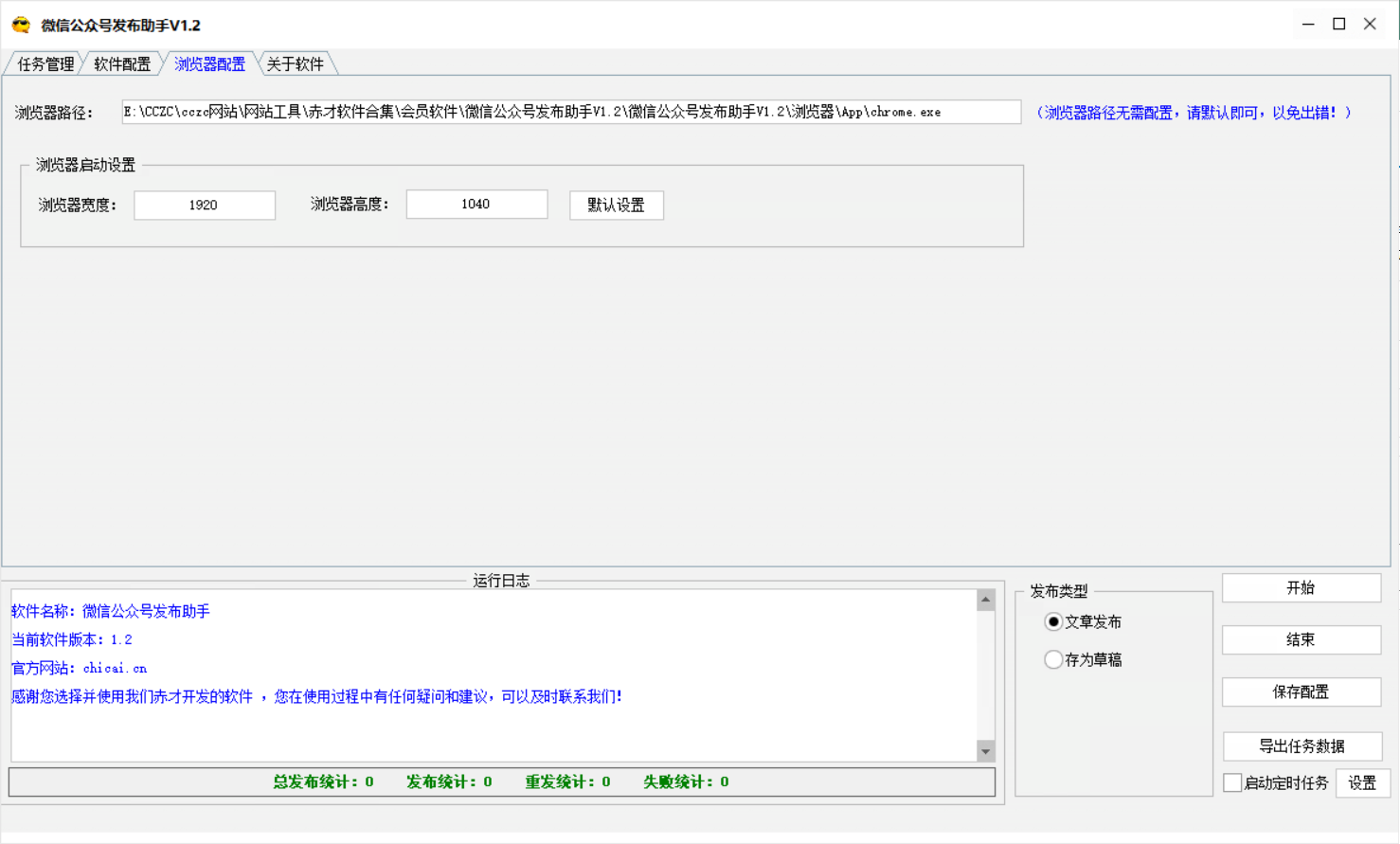Click the 开始 button
The height and width of the screenshot is (844, 1400).
[x=1301, y=587]
